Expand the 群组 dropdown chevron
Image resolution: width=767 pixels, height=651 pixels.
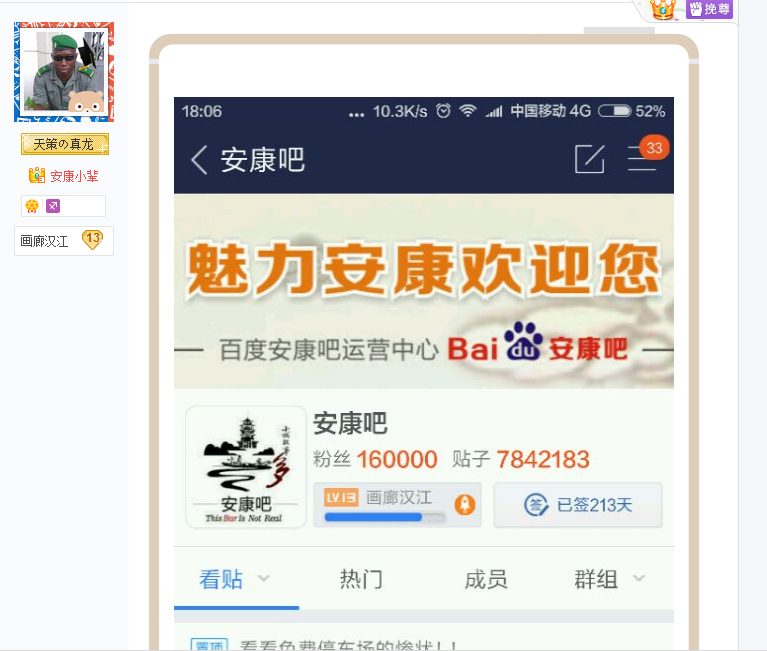[x=639, y=579]
